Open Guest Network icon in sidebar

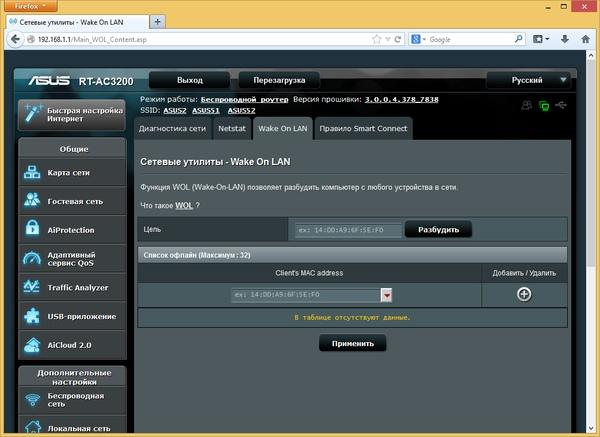(32, 201)
